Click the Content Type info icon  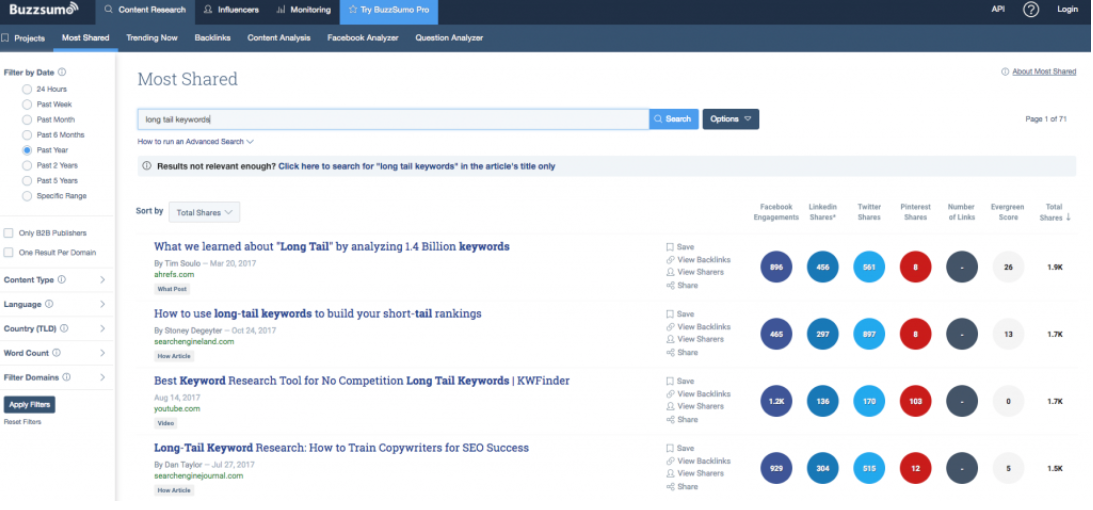pyautogui.click(x=61, y=280)
